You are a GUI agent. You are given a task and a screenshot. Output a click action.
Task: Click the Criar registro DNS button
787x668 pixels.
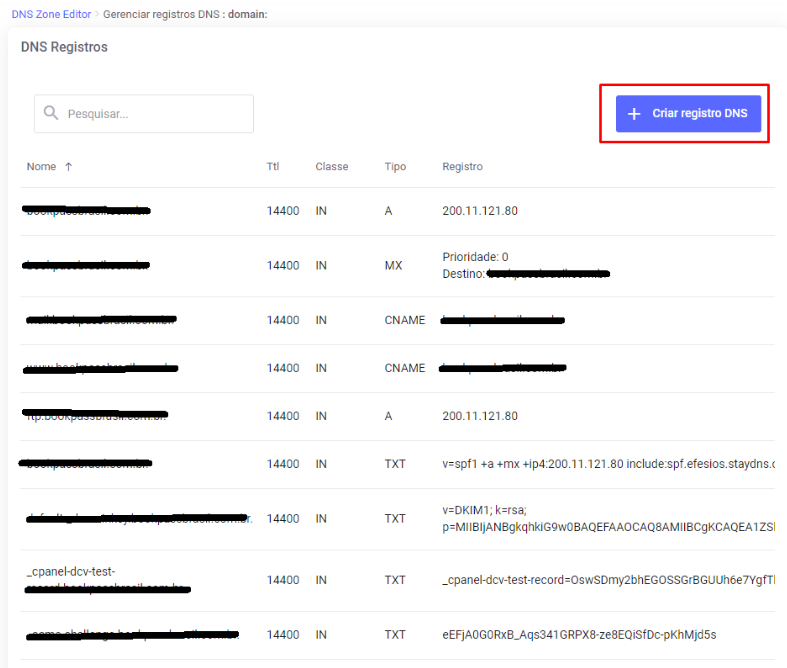click(x=688, y=113)
